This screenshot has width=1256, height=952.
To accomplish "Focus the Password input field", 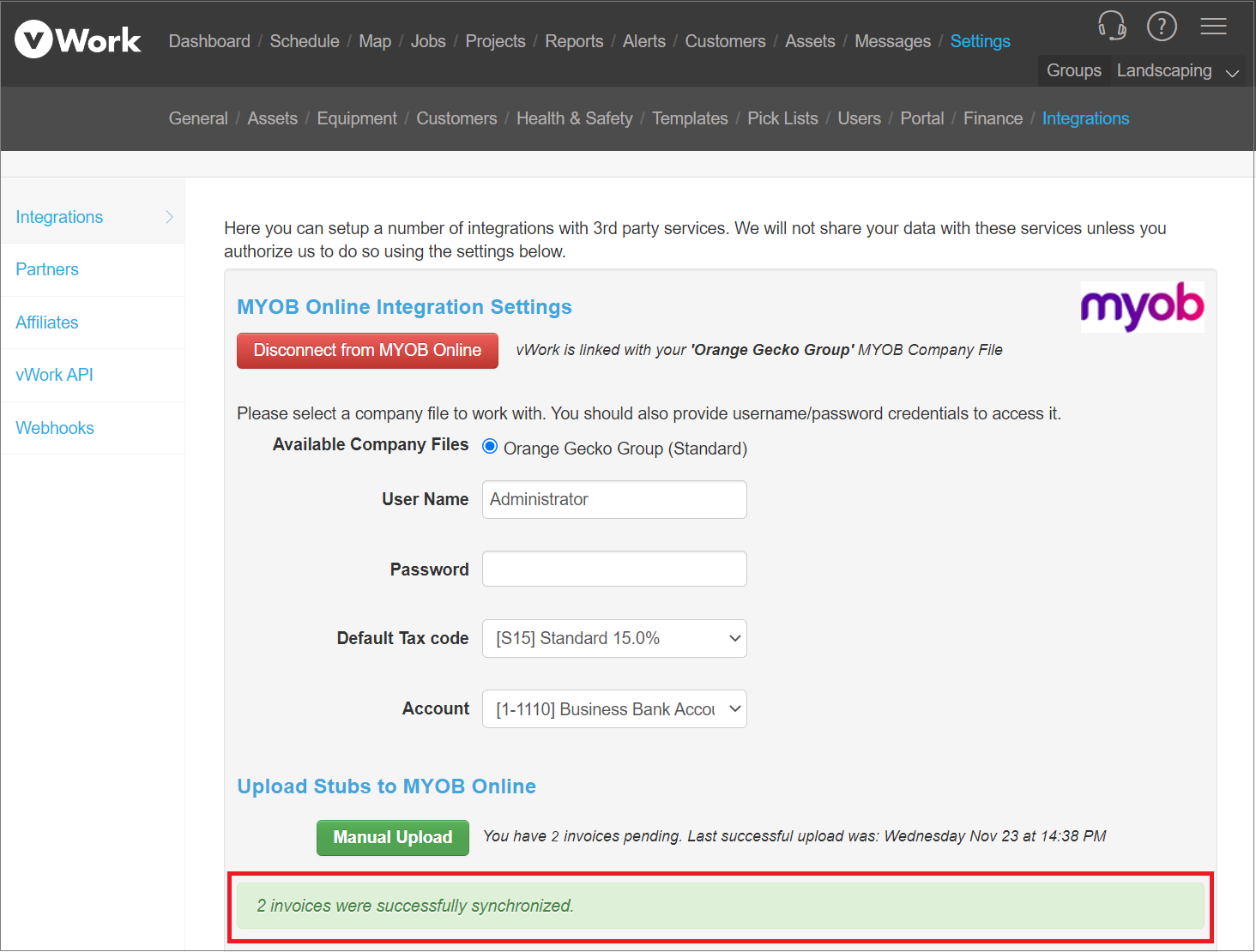I will [x=614, y=569].
